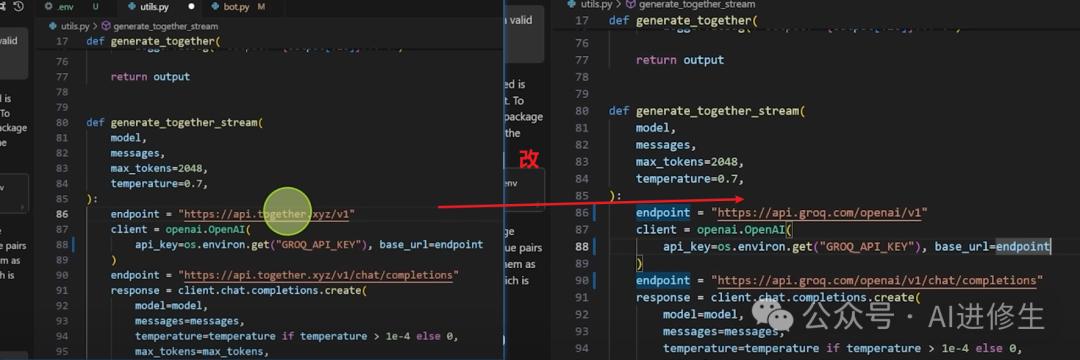Click the gear icon on the .env tab

tap(48, 7)
